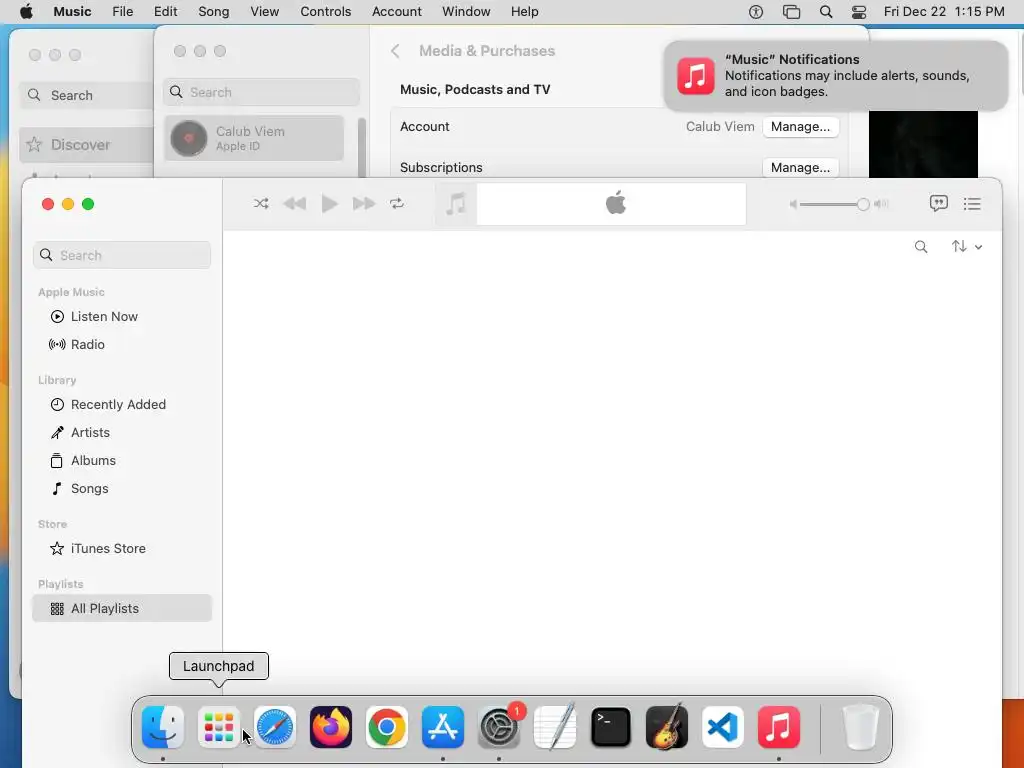
Task: Click Manage button for Subscriptions row
Action: 800,168
